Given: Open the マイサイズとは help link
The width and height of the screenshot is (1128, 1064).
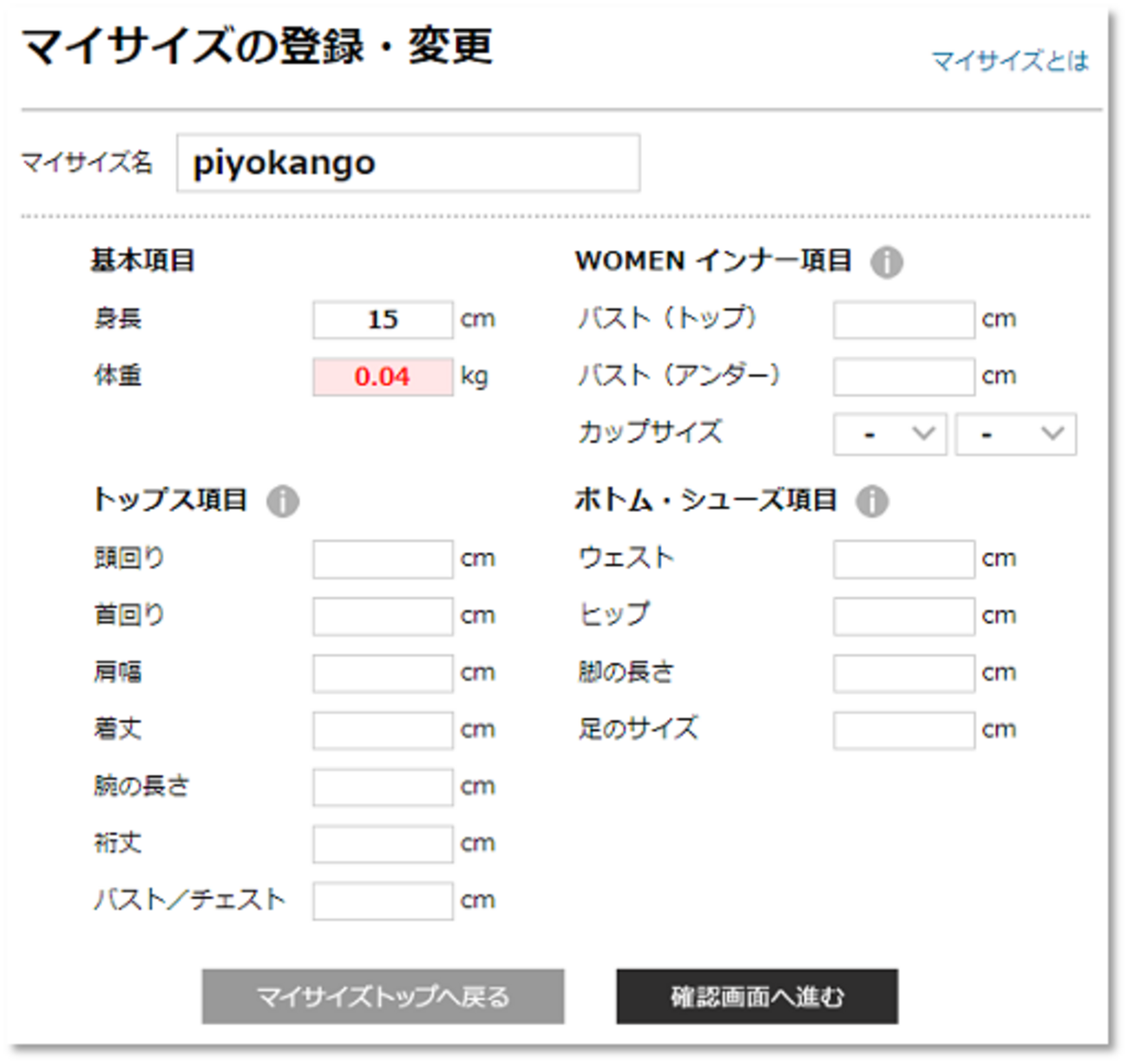Looking at the screenshot, I should [x=1009, y=61].
